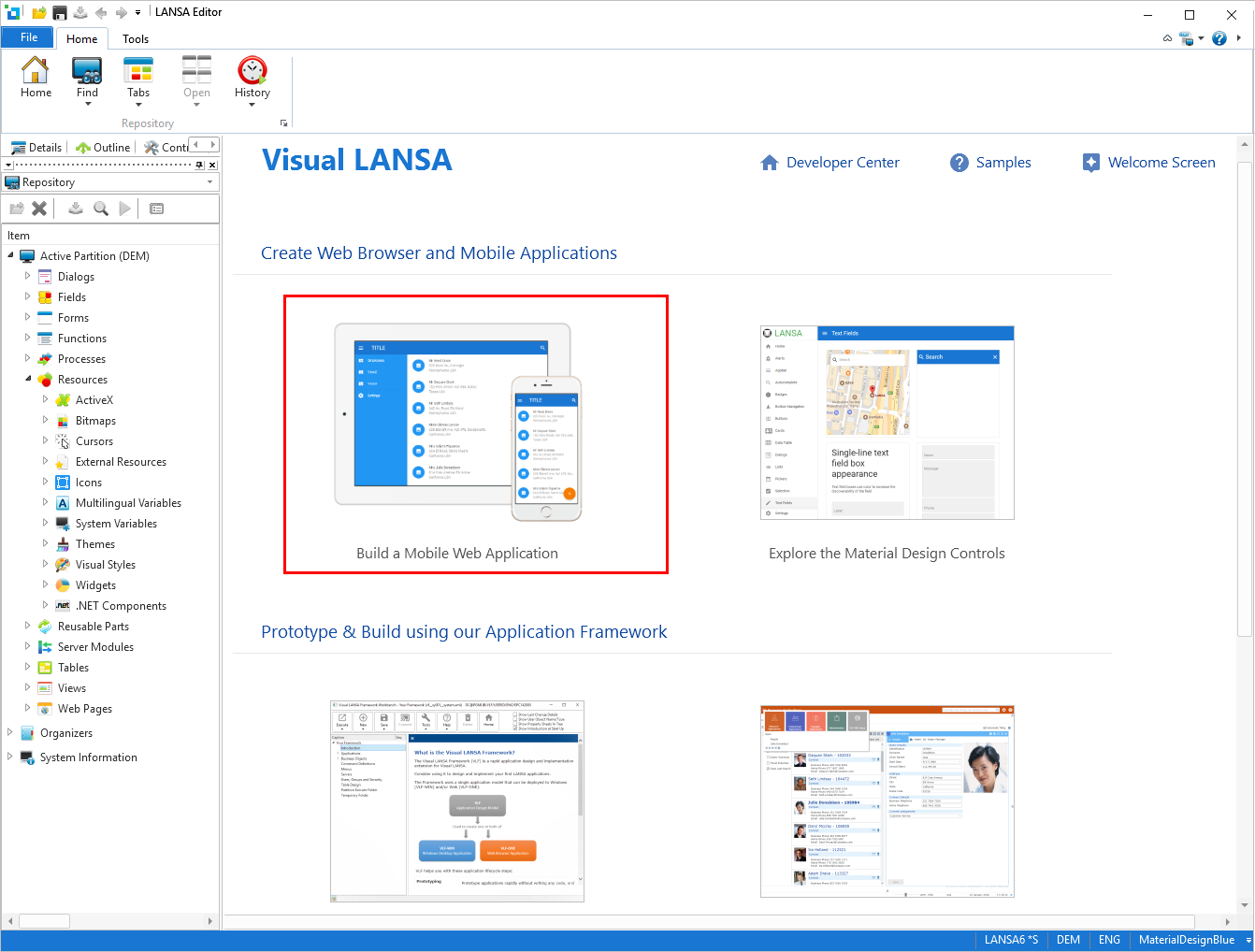Open the quick access toolbar customize dropdown
The image size is (1255, 952).
pyautogui.click(x=138, y=12)
